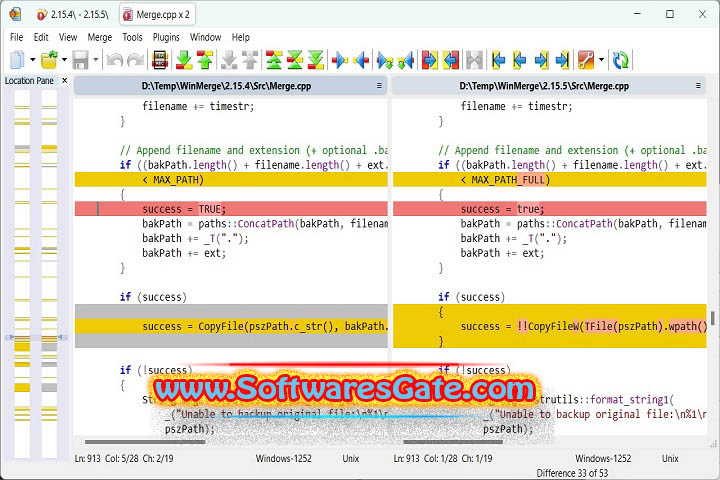The image size is (720, 480).
Task: Click 'Difference 33 of 53' in the status bar
Action: [572, 473]
